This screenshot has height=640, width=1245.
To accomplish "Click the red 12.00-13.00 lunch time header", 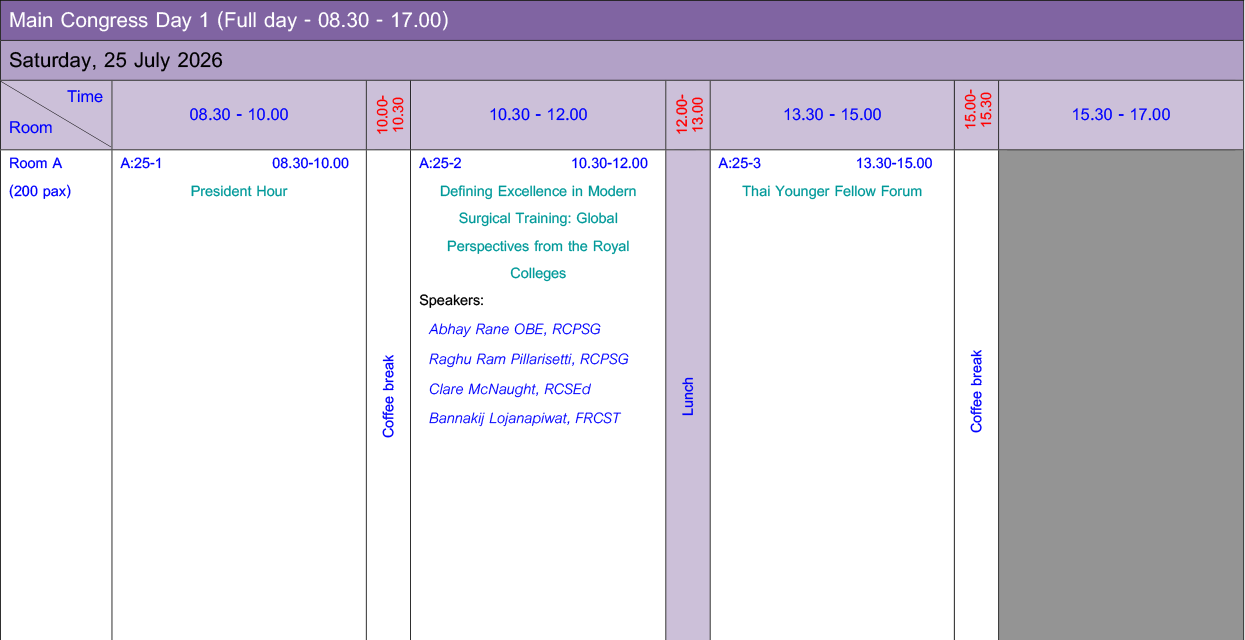I will tap(688, 115).
